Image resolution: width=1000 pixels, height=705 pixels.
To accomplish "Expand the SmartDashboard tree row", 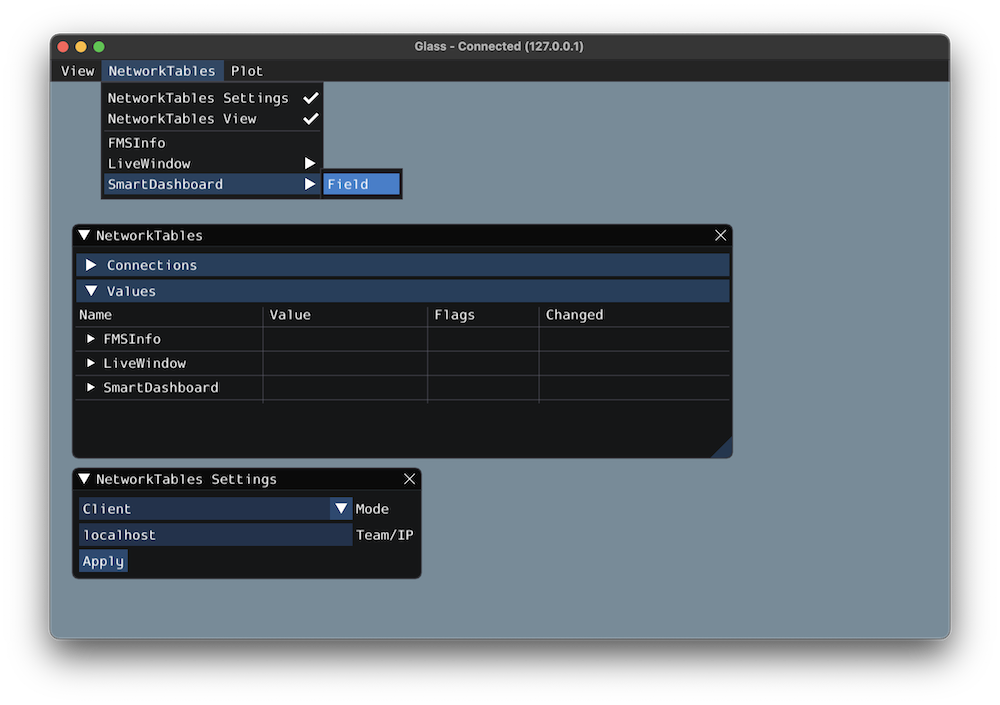I will pos(92,387).
